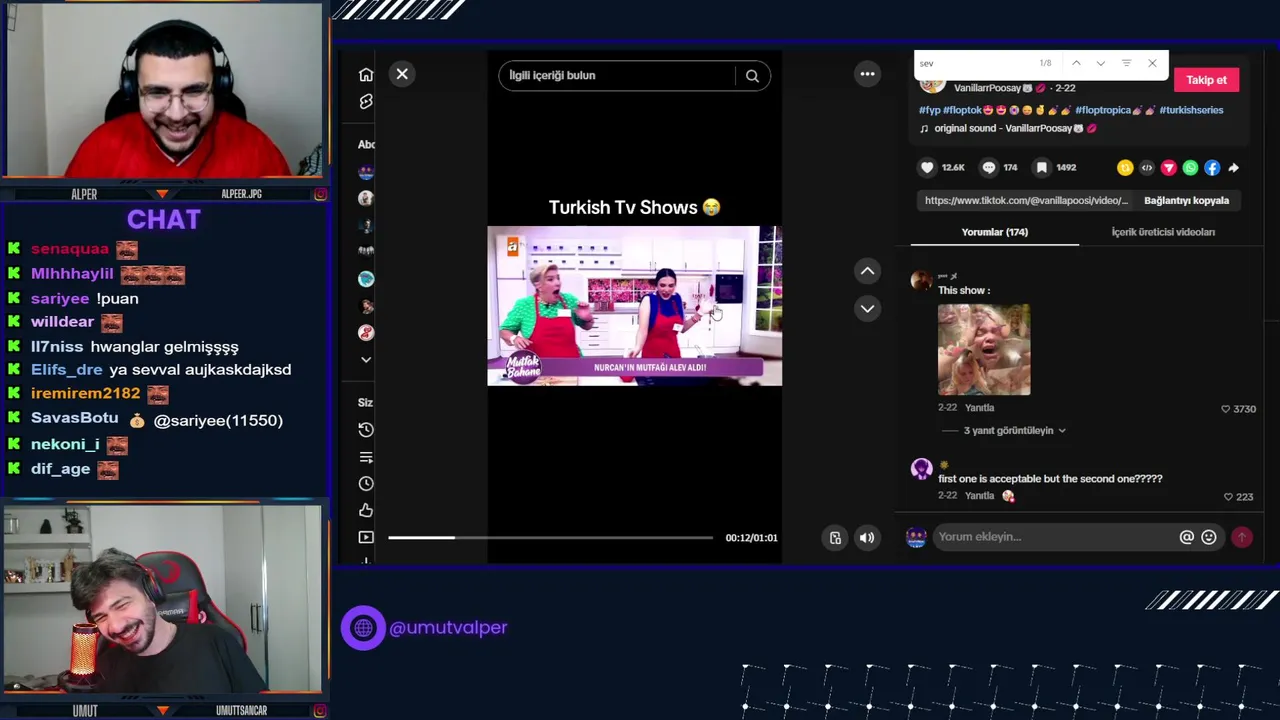
Task: Open the #floptok hashtag
Action: [962, 110]
